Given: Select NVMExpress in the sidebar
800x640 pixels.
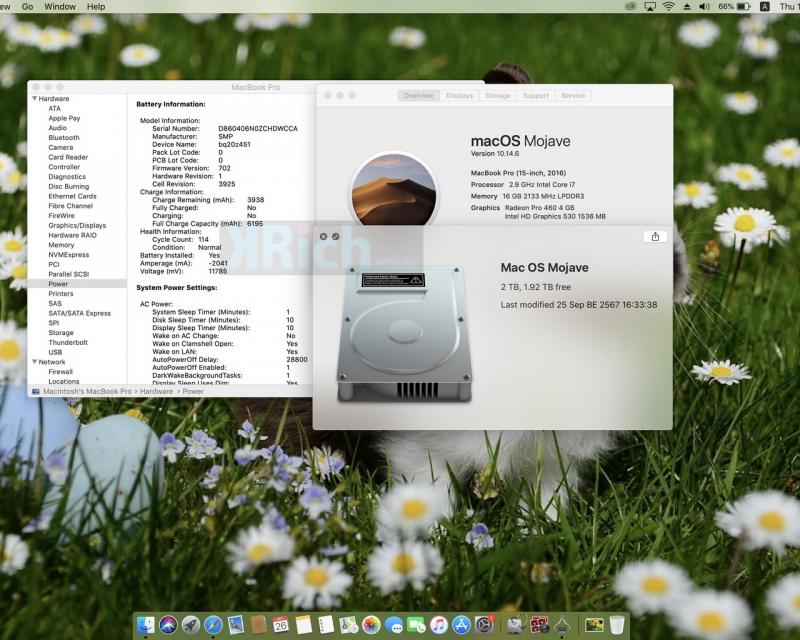Looking at the screenshot, I should (68, 255).
